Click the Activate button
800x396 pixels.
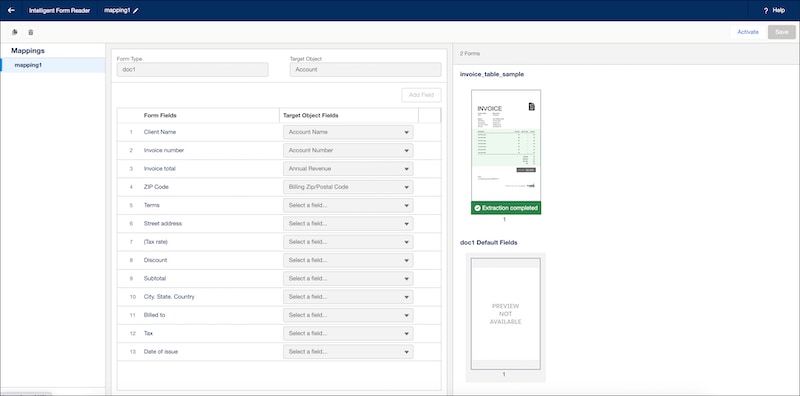748,32
